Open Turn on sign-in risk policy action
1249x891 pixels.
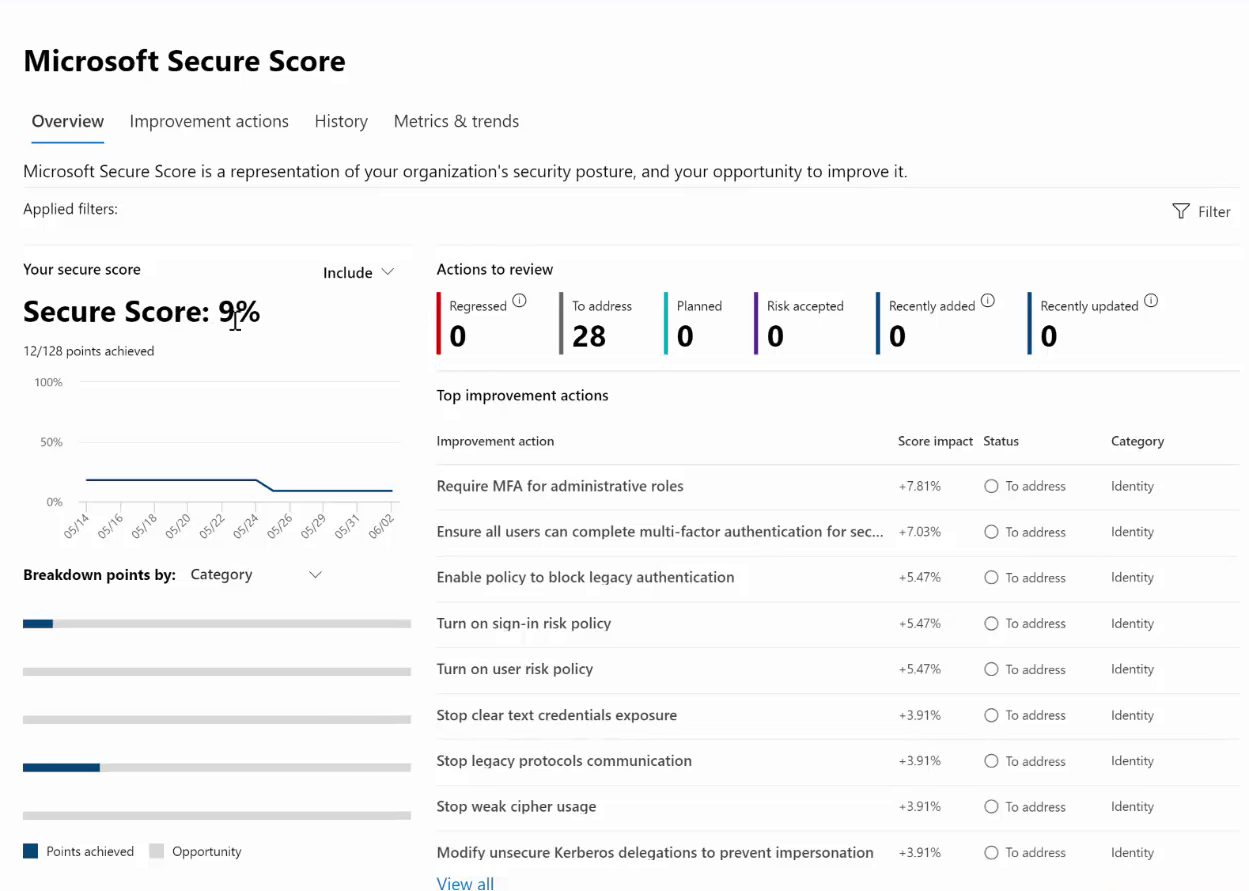[524, 624]
